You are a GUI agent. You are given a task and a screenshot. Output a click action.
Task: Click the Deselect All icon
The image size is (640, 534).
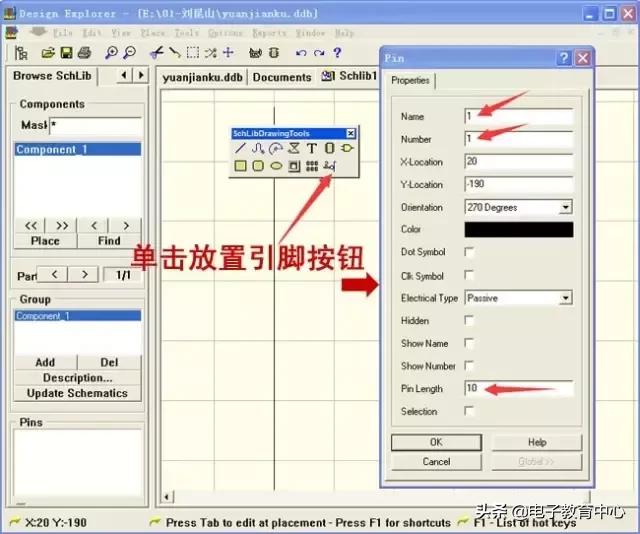click(x=211, y=53)
